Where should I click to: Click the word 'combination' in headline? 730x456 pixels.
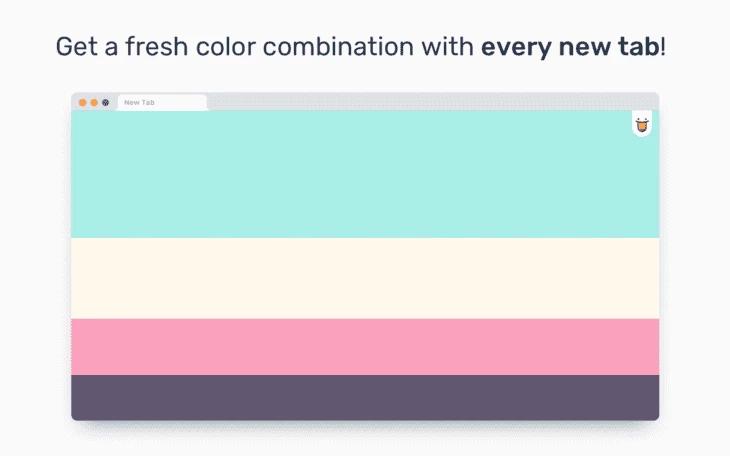[x=342, y=48]
